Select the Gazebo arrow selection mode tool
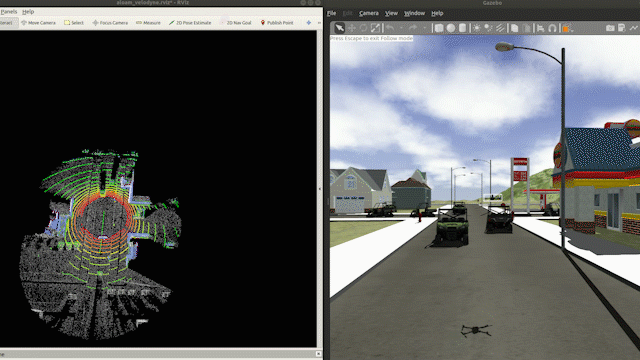This screenshot has height=360, width=640. (x=340, y=28)
